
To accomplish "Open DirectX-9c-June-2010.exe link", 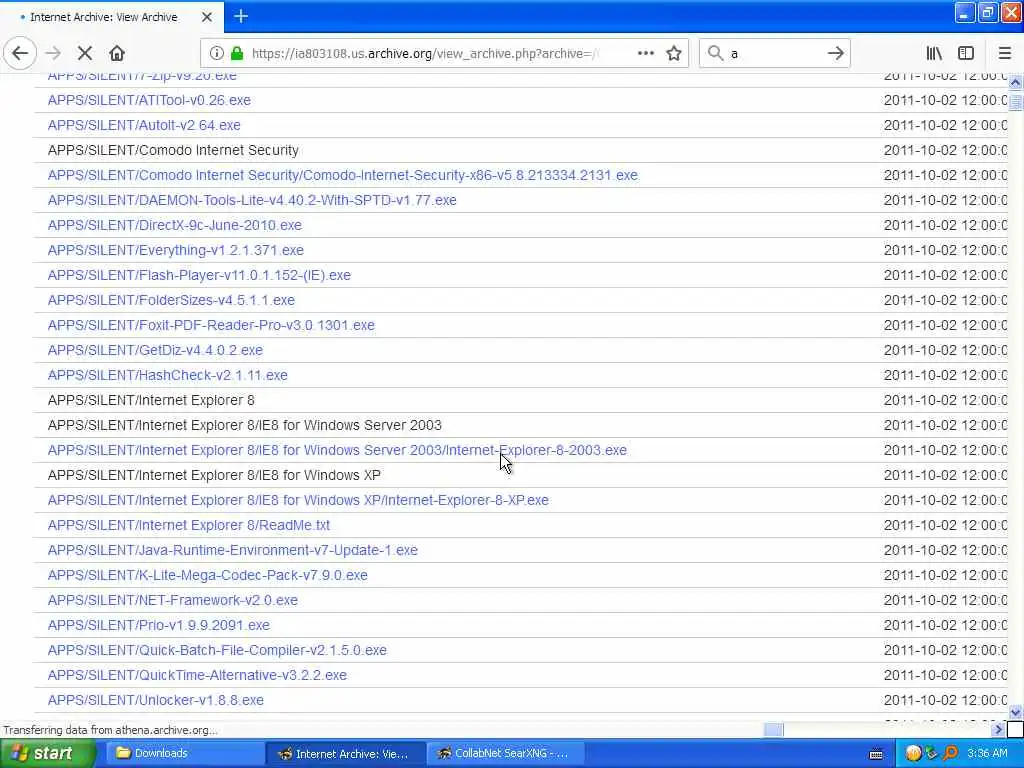I will tap(174, 225).
